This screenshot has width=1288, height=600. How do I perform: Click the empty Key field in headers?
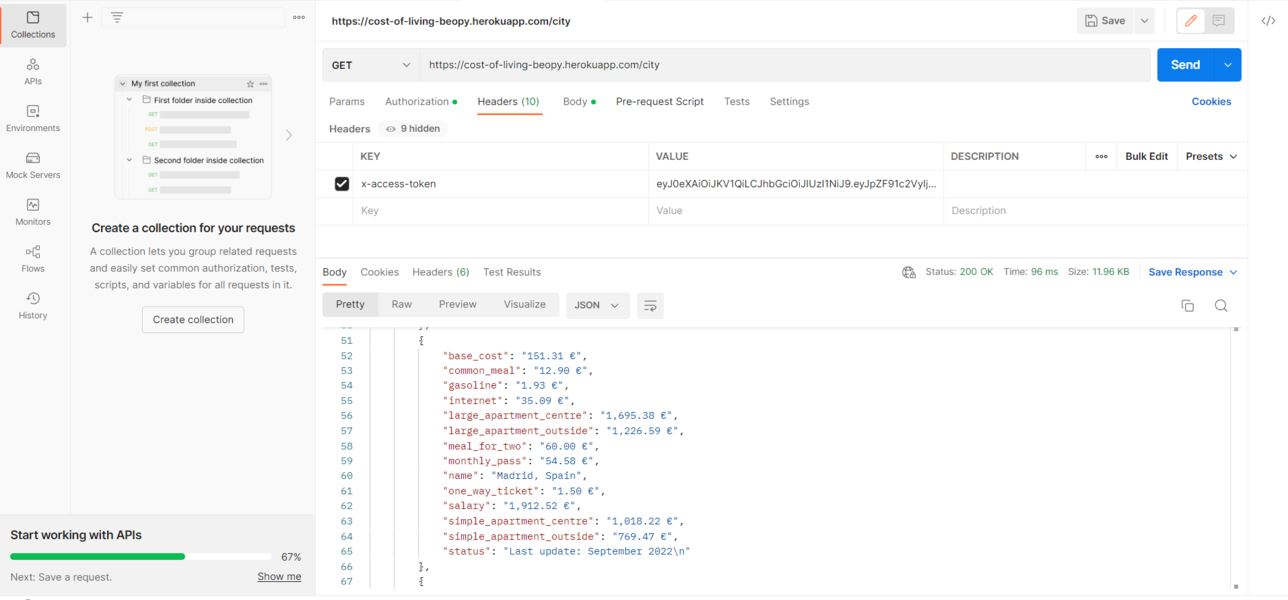pyautogui.click(x=500, y=211)
